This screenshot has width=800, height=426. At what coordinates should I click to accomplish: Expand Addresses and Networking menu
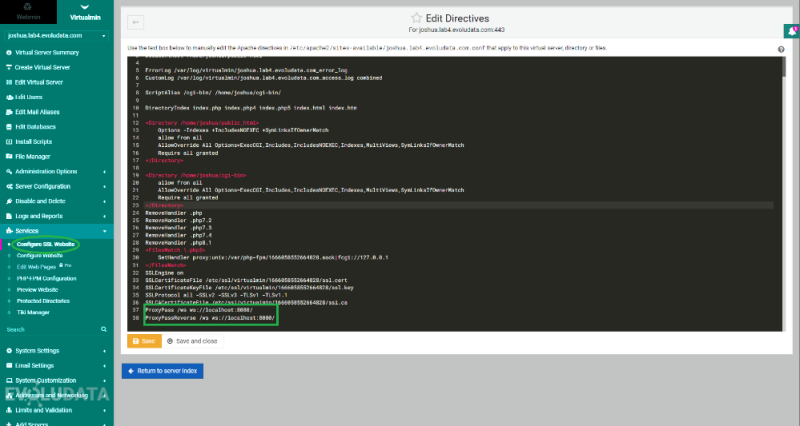pyautogui.click(x=57, y=395)
